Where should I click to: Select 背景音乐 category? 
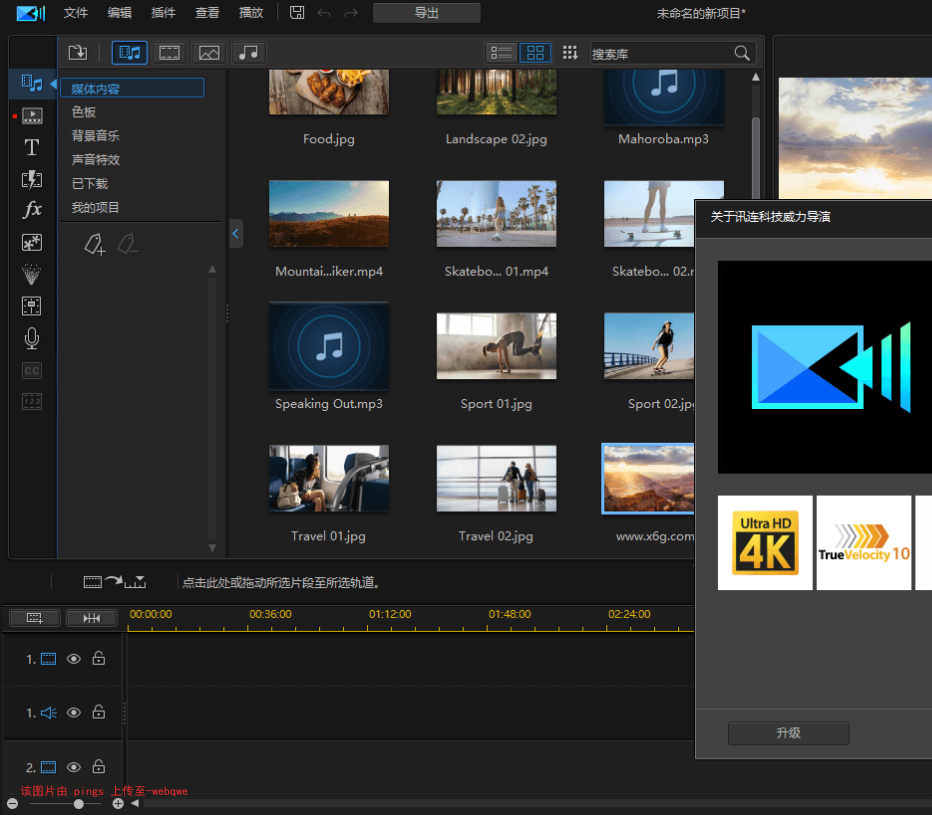(x=96, y=136)
